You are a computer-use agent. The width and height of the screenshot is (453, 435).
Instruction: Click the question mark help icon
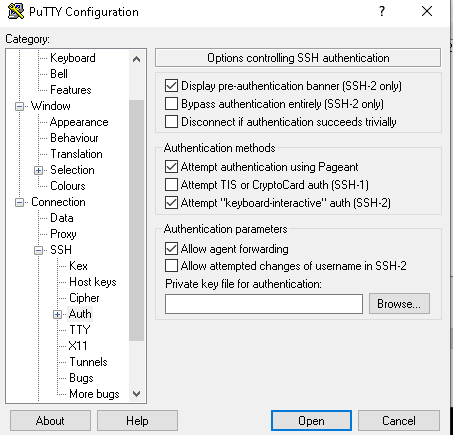(382, 11)
